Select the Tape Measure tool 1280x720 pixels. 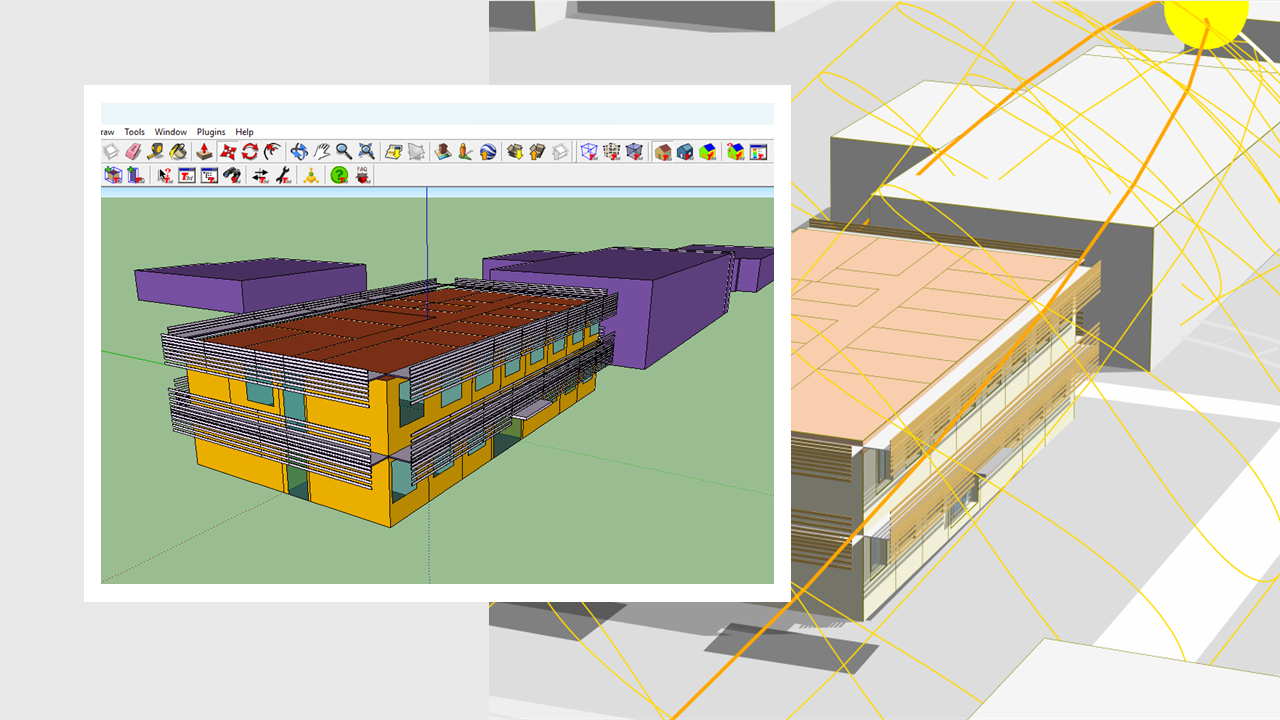coord(156,150)
